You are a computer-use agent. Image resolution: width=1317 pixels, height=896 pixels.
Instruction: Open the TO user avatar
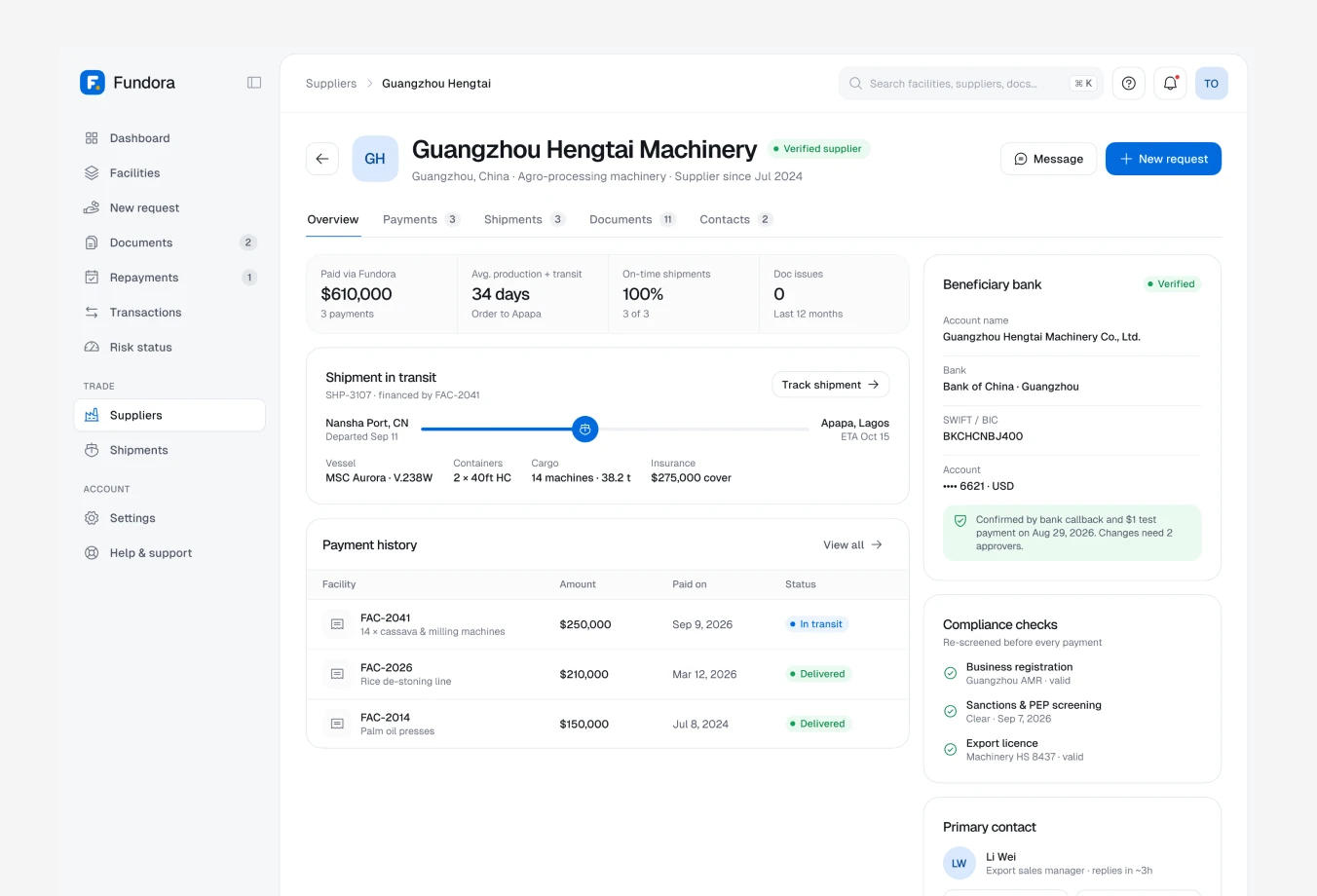click(x=1212, y=84)
